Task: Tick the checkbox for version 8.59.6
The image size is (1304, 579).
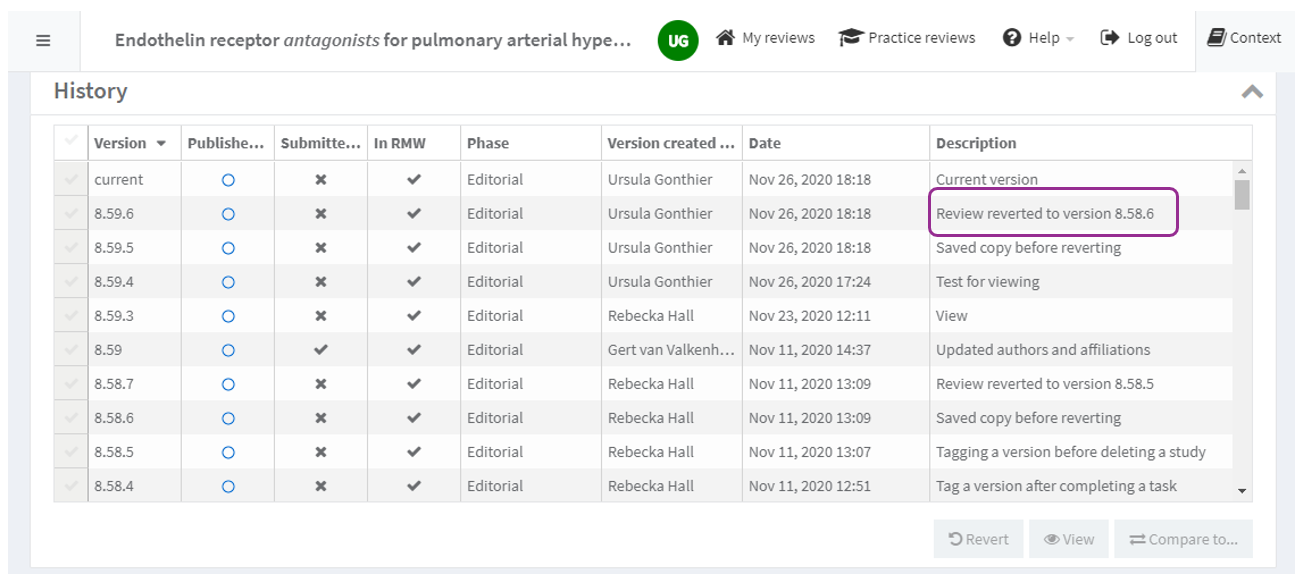Action: [71, 214]
